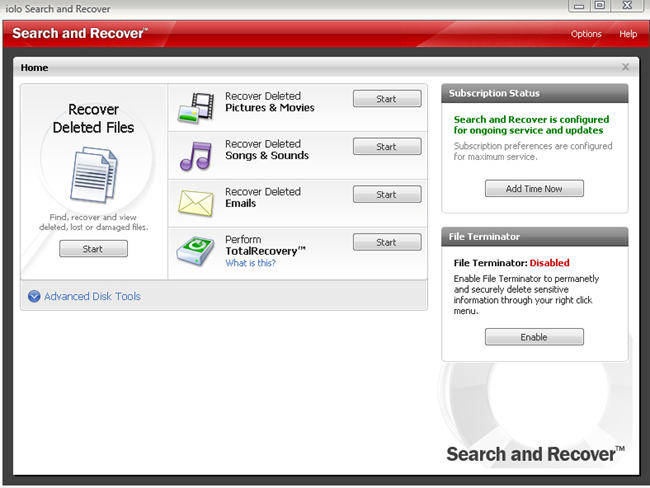Open the Advanced Disk Tools link
This screenshot has height=488, width=650.
[x=92, y=296]
